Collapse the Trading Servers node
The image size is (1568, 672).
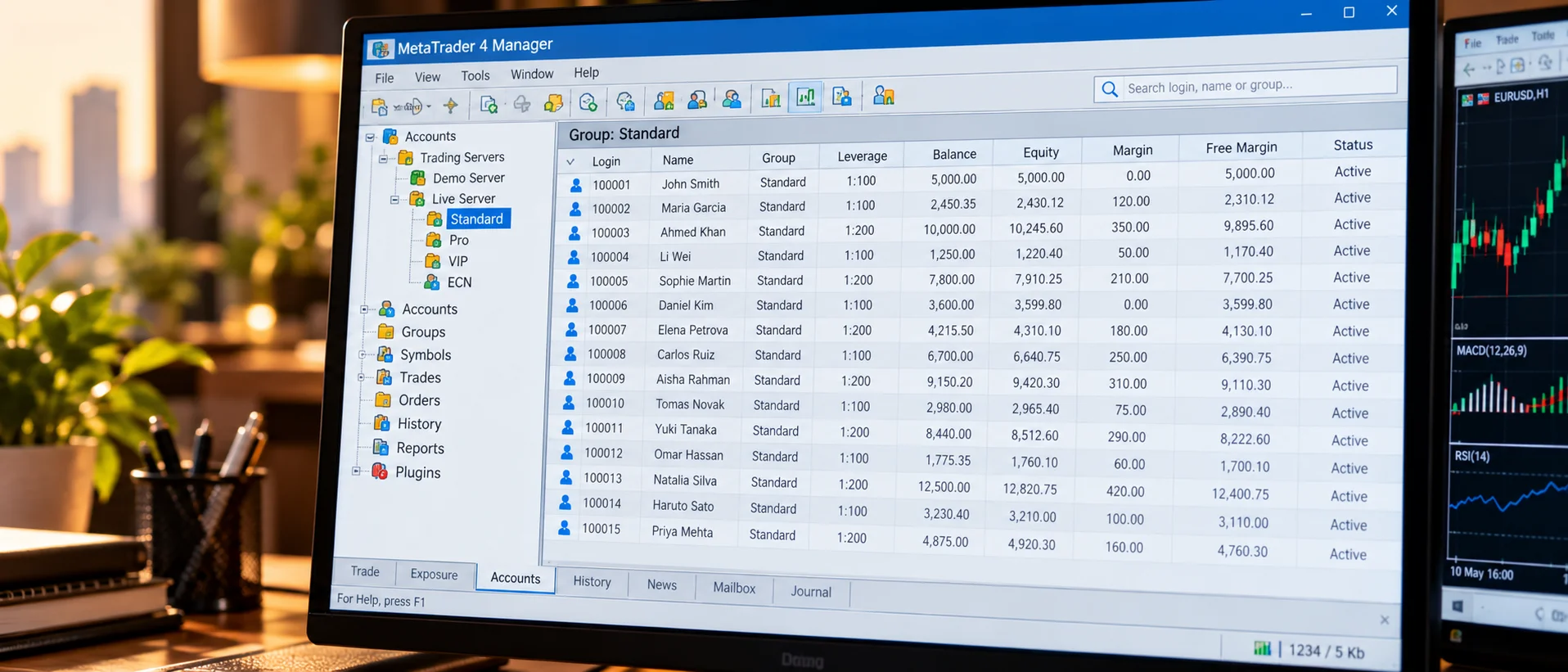click(383, 159)
